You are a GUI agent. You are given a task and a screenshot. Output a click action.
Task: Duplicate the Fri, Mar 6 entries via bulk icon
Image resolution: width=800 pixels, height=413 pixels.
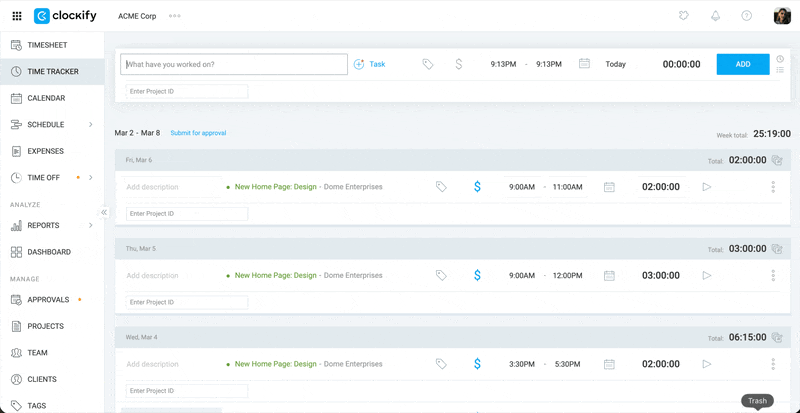[x=777, y=160]
